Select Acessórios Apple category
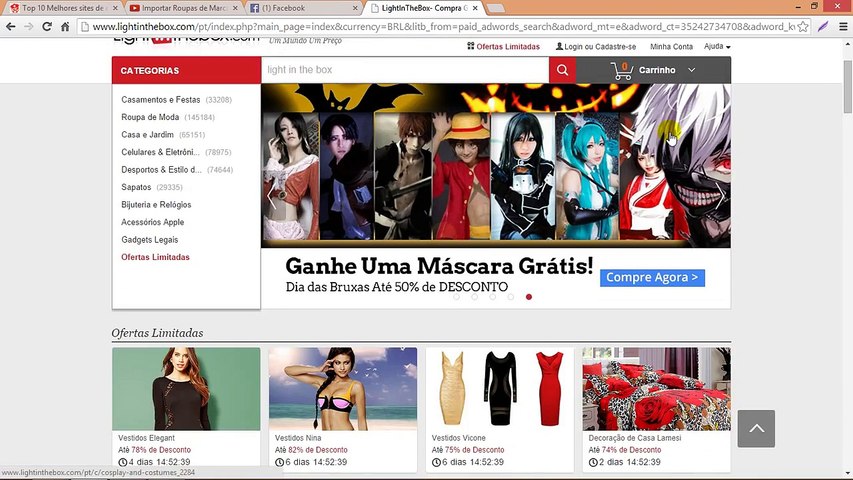 [x=152, y=222]
